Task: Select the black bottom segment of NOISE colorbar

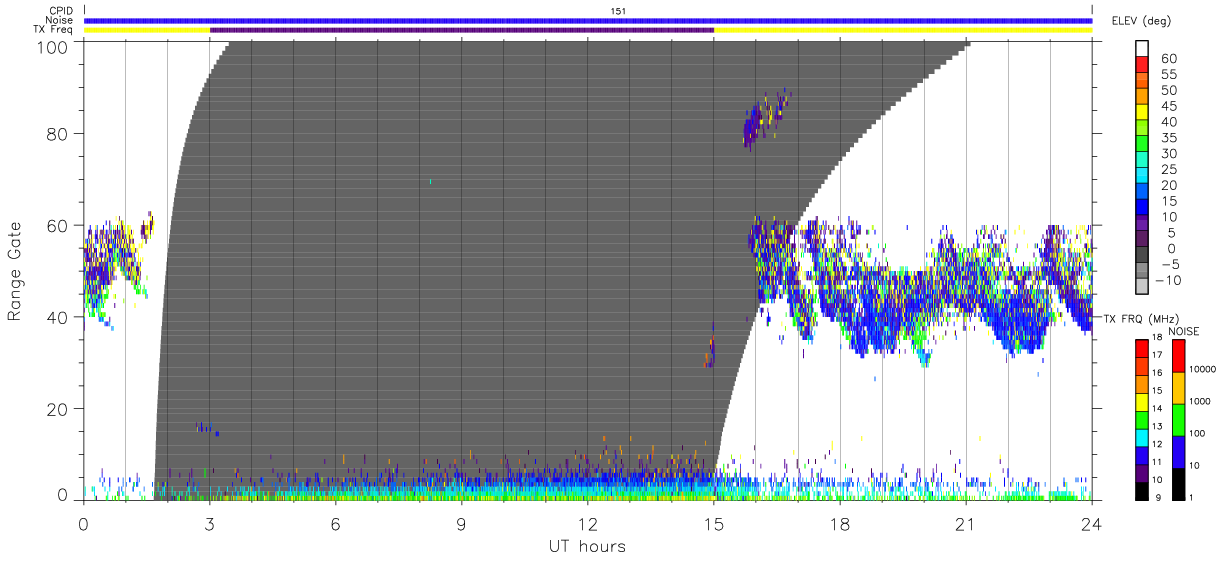Action: [x=1180, y=484]
